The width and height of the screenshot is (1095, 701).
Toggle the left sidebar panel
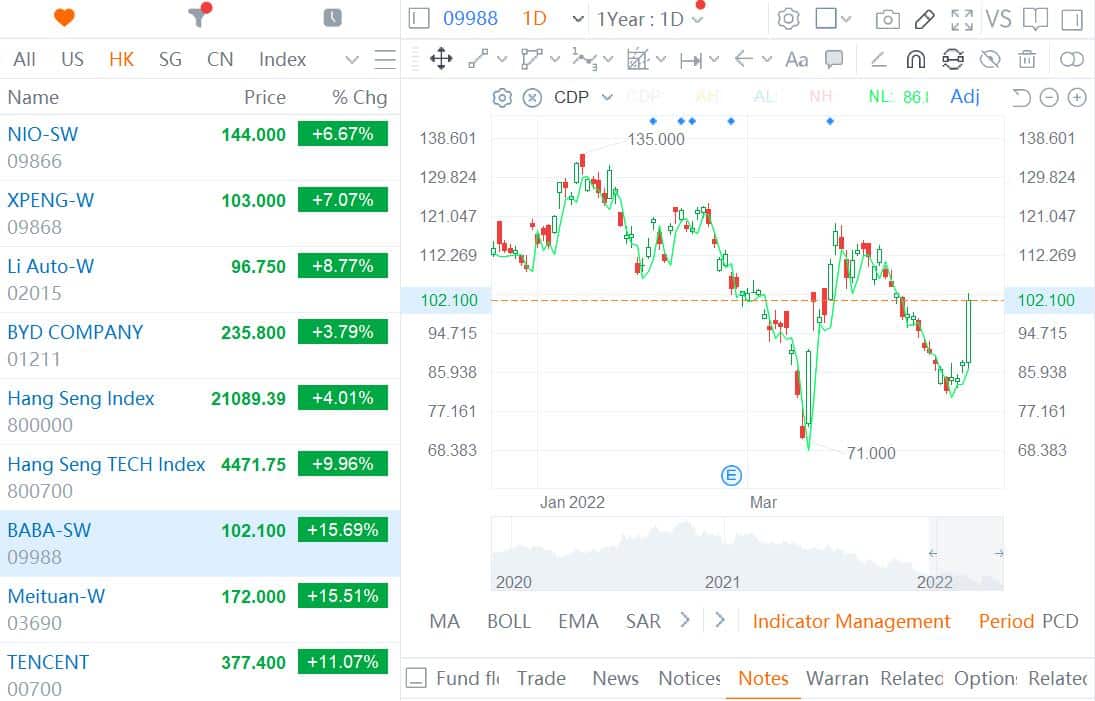click(x=419, y=19)
